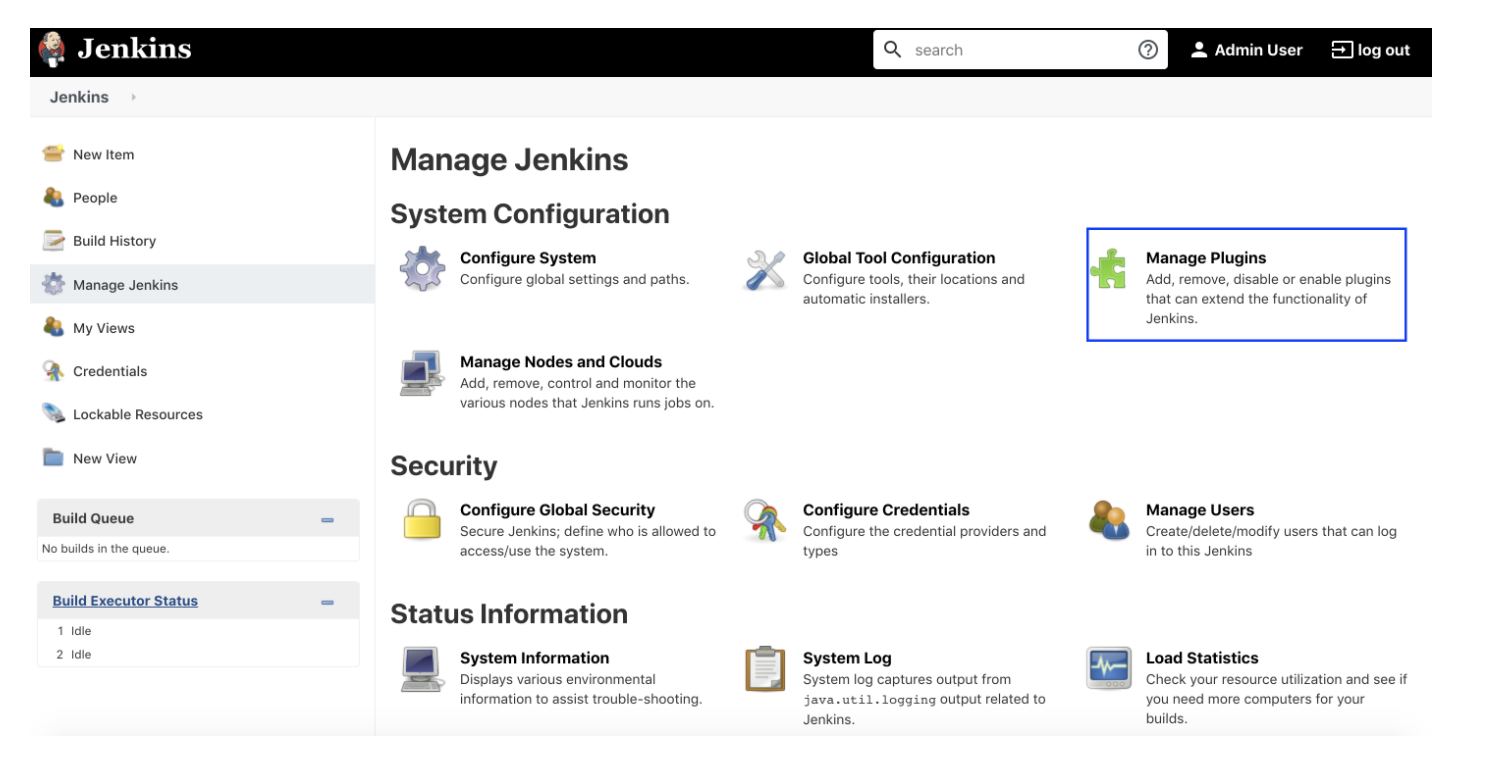Image resolution: width=1494 pixels, height=778 pixels.
Task: Open the Load Statistics link
Action: tap(1202, 658)
